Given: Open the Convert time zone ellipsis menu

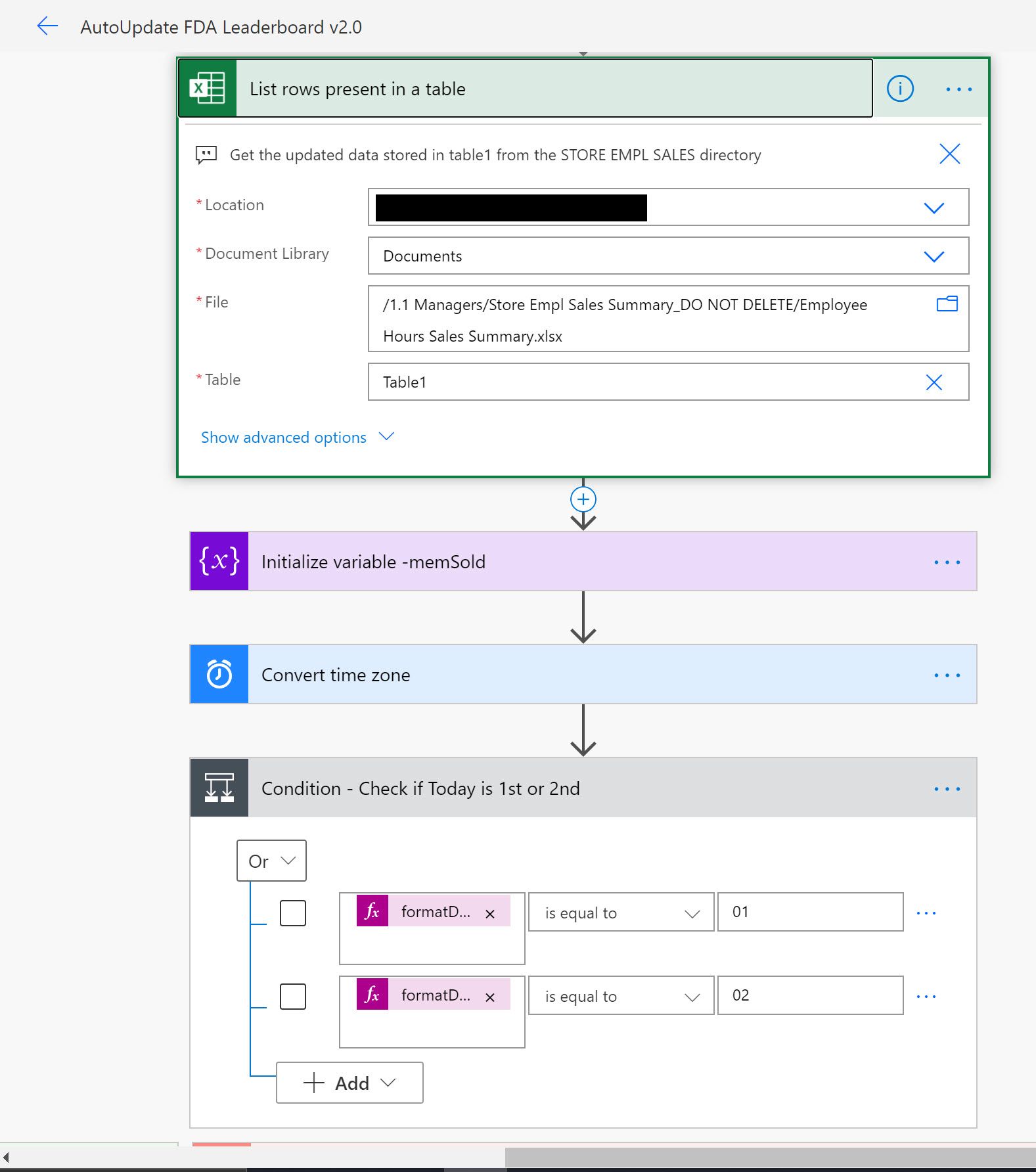Looking at the screenshot, I should 947,675.
